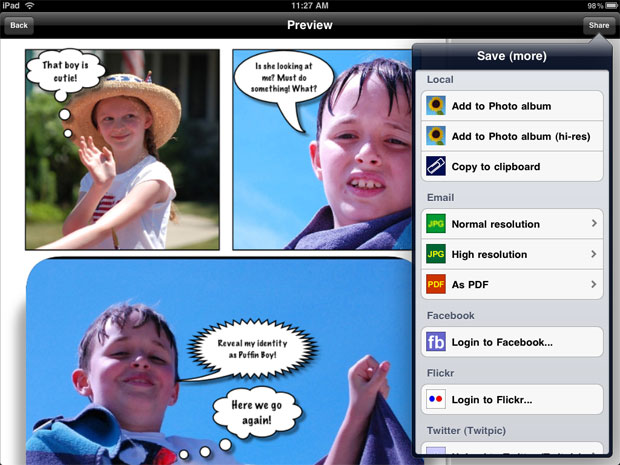Tap the sunflower icon for Add to Photo album
The height and width of the screenshot is (465, 620).
click(x=436, y=106)
